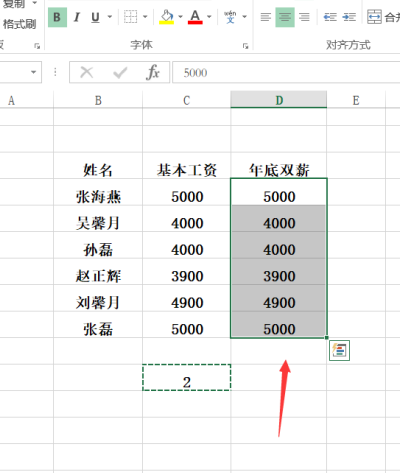Image resolution: width=400 pixels, height=473 pixels.
Task: Expand the borders dropdown arrow
Action: (145, 16)
